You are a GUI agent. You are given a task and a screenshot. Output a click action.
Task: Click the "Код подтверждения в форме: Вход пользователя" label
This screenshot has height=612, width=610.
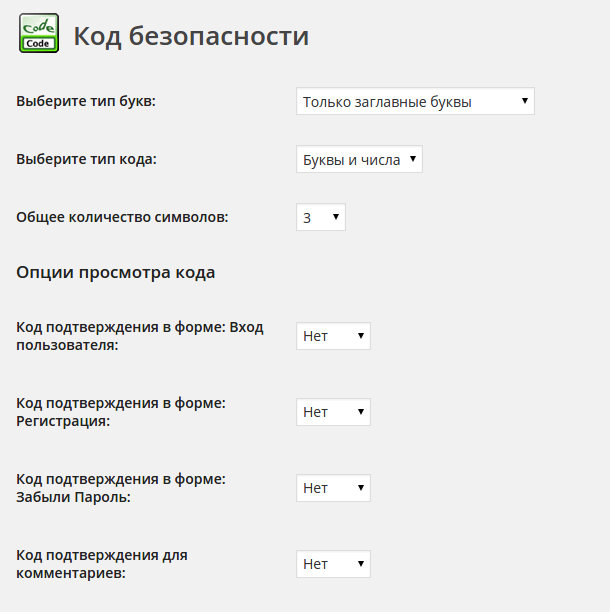click(x=140, y=336)
